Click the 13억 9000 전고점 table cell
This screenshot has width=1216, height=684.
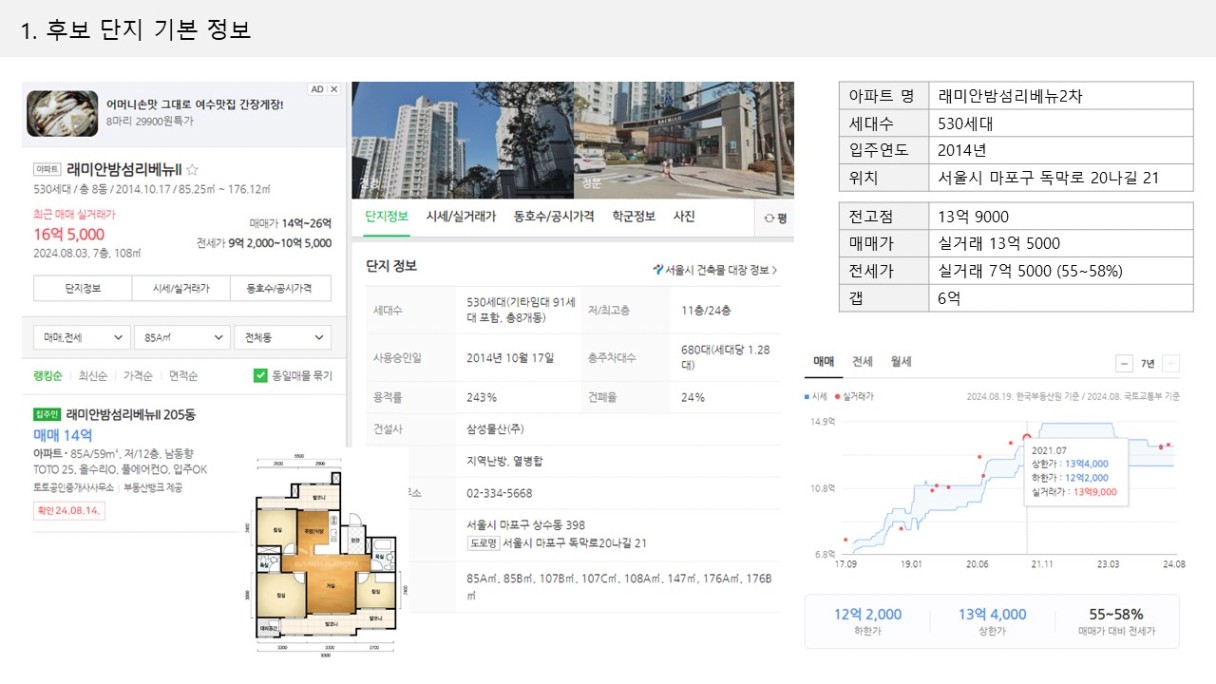coord(1061,217)
